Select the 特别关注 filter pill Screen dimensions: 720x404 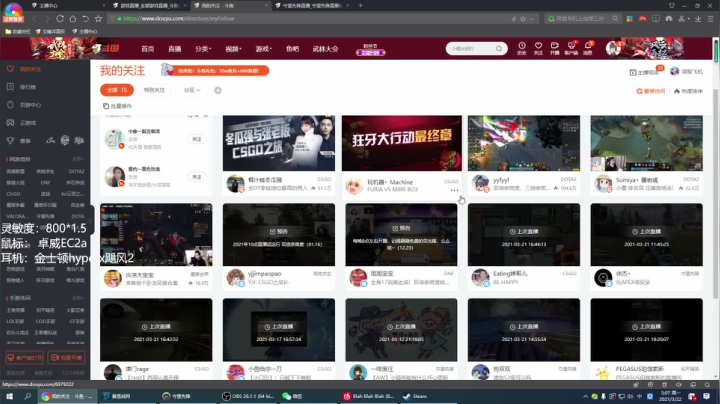154,90
